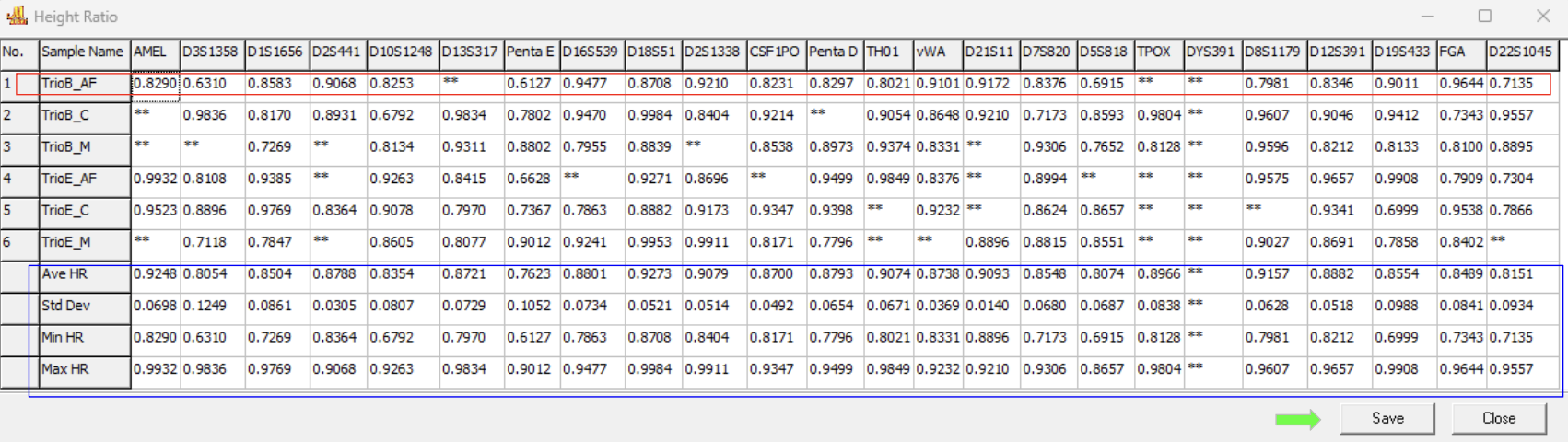Image resolution: width=1568 pixels, height=442 pixels.
Task: Maximize the Height Ratio window
Action: coord(1485,16)
